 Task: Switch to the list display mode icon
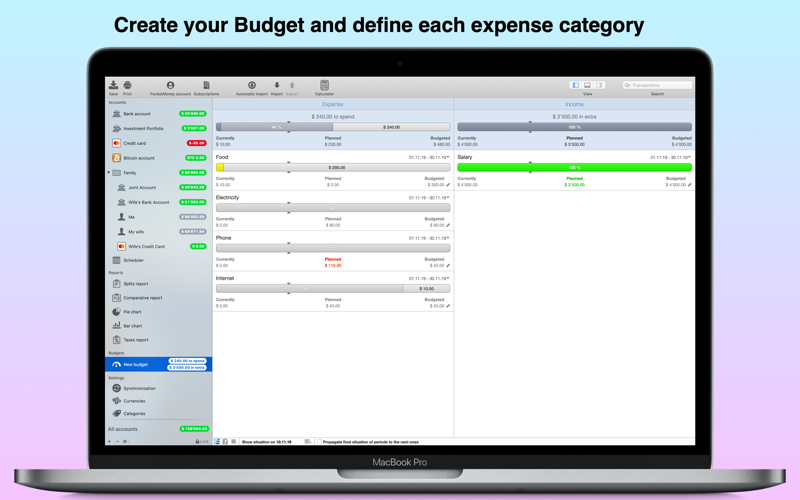tap(234, 441)
